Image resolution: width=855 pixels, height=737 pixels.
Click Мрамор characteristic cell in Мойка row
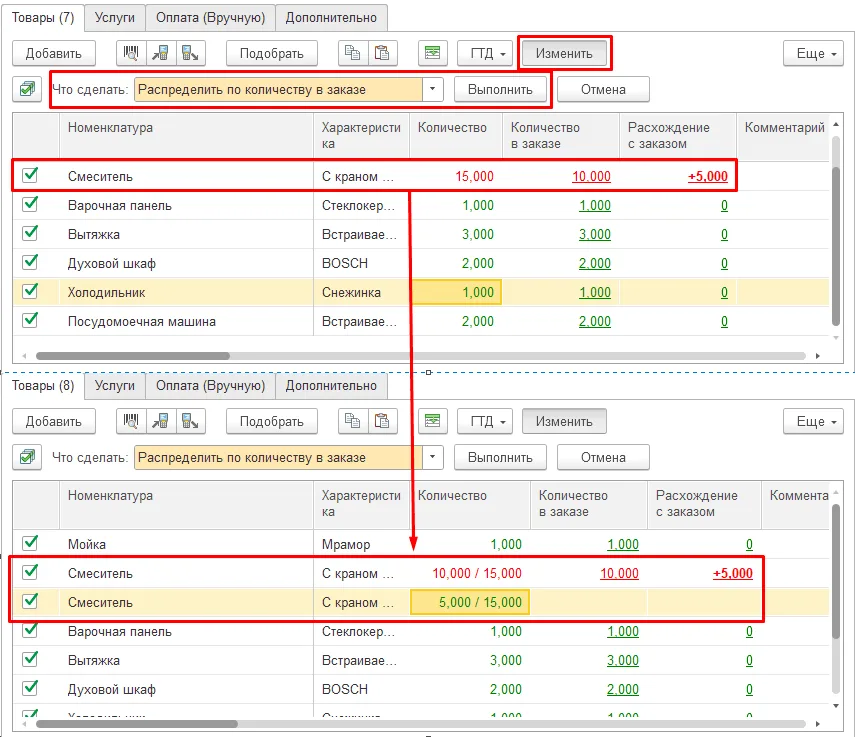point(361,544)
